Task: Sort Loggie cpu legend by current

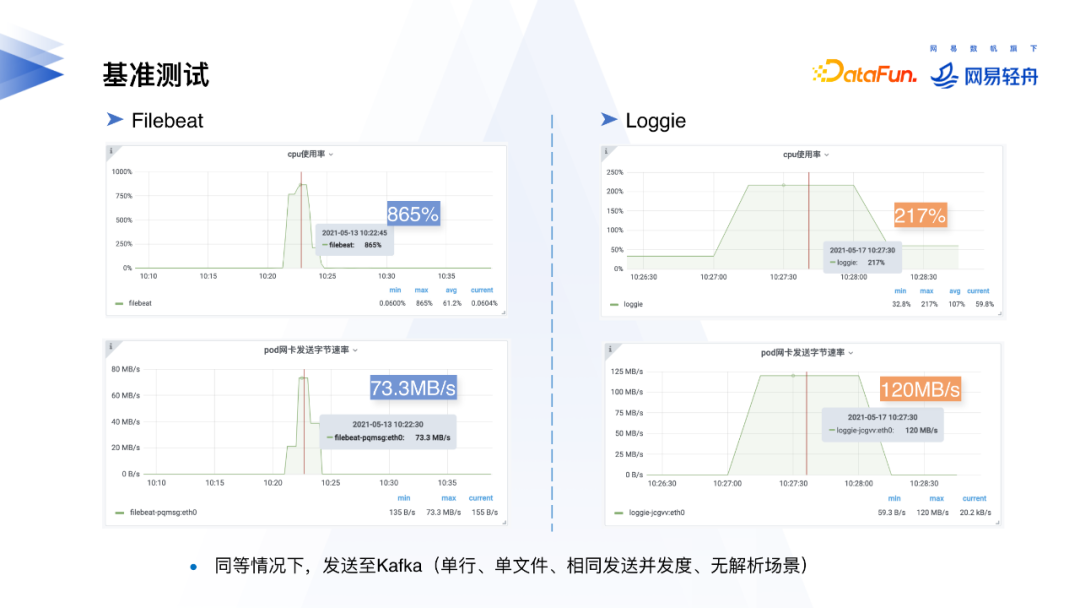Action: coord(978,291)
